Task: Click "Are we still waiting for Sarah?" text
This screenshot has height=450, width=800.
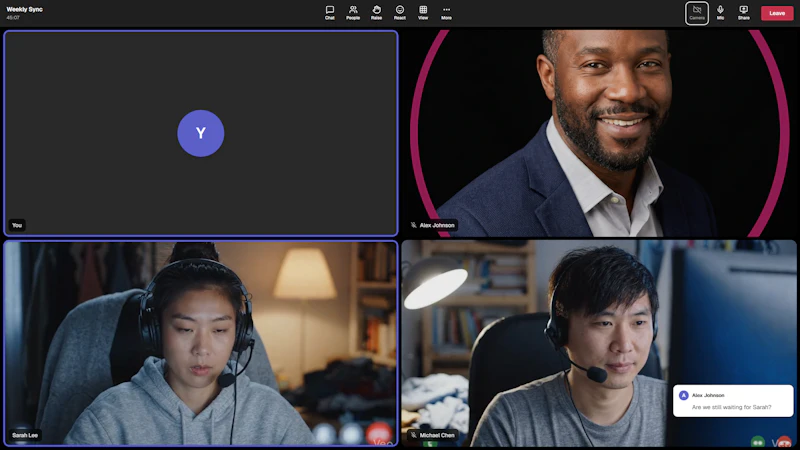Action: click(731, 407)
